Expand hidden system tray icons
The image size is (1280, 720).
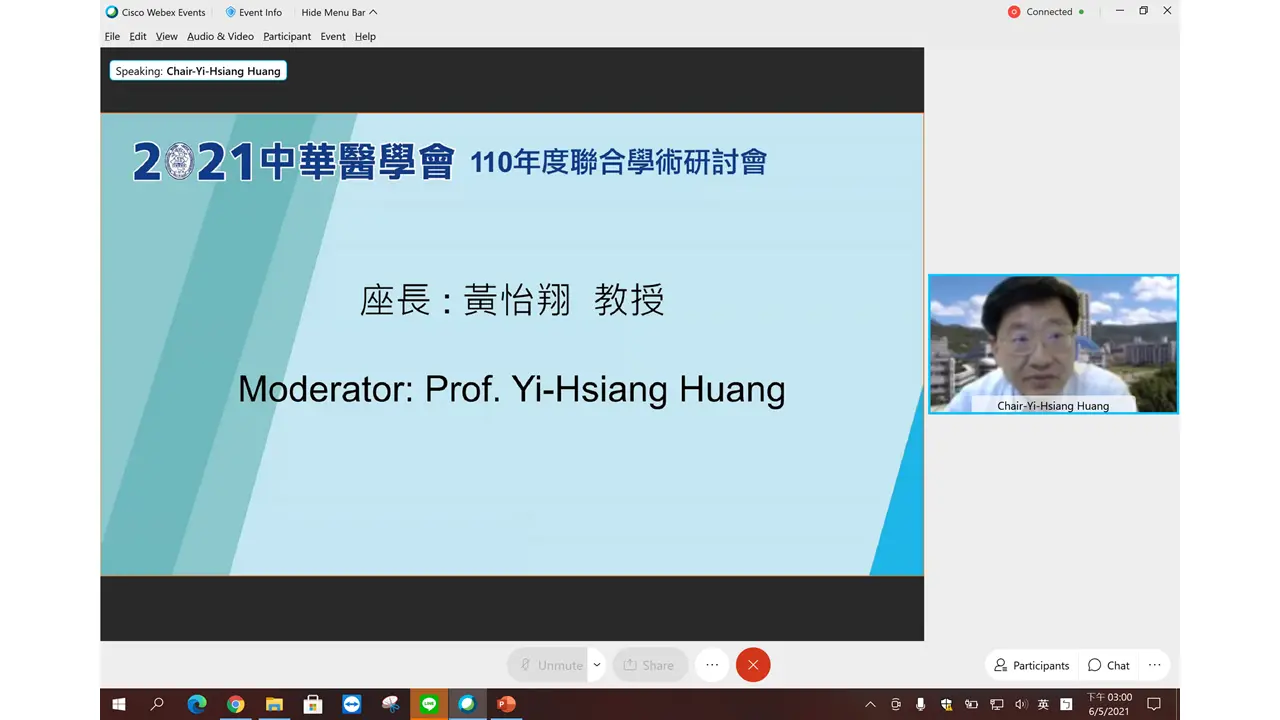click(870, 704)
